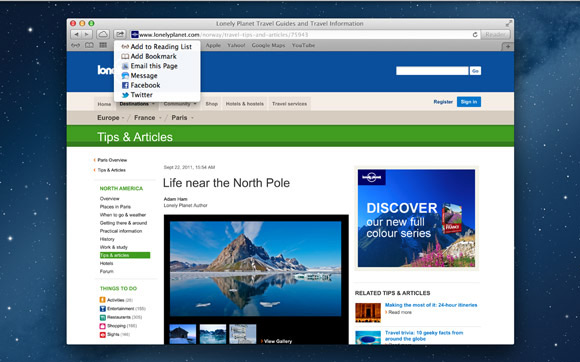Image resolution: width=580 pixels, height=362 pixels.
Task: Open the bookmarks book icon in bookmarks bar
Action: [x=89, y=45]
